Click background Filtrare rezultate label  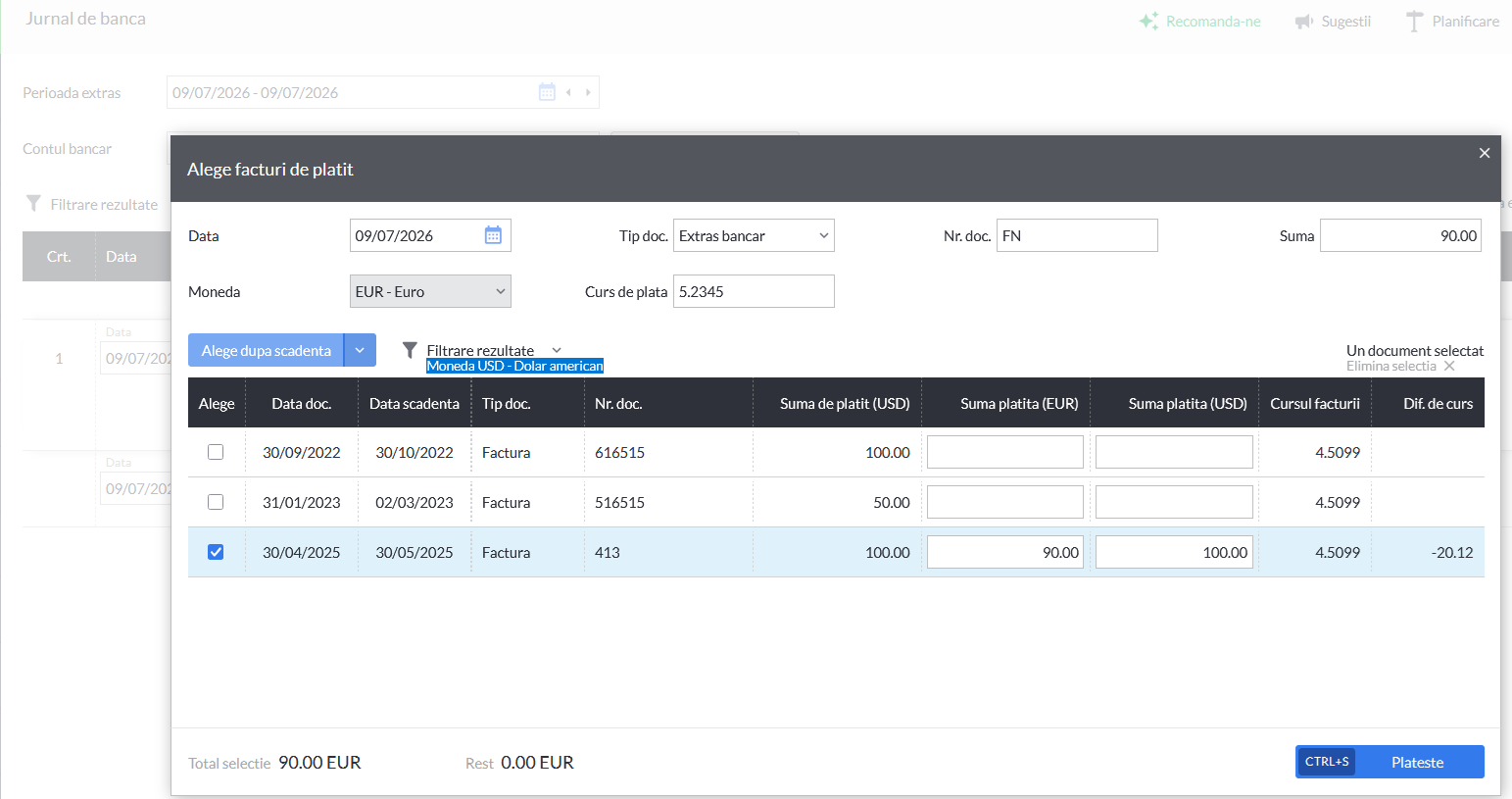click(104, 204)
